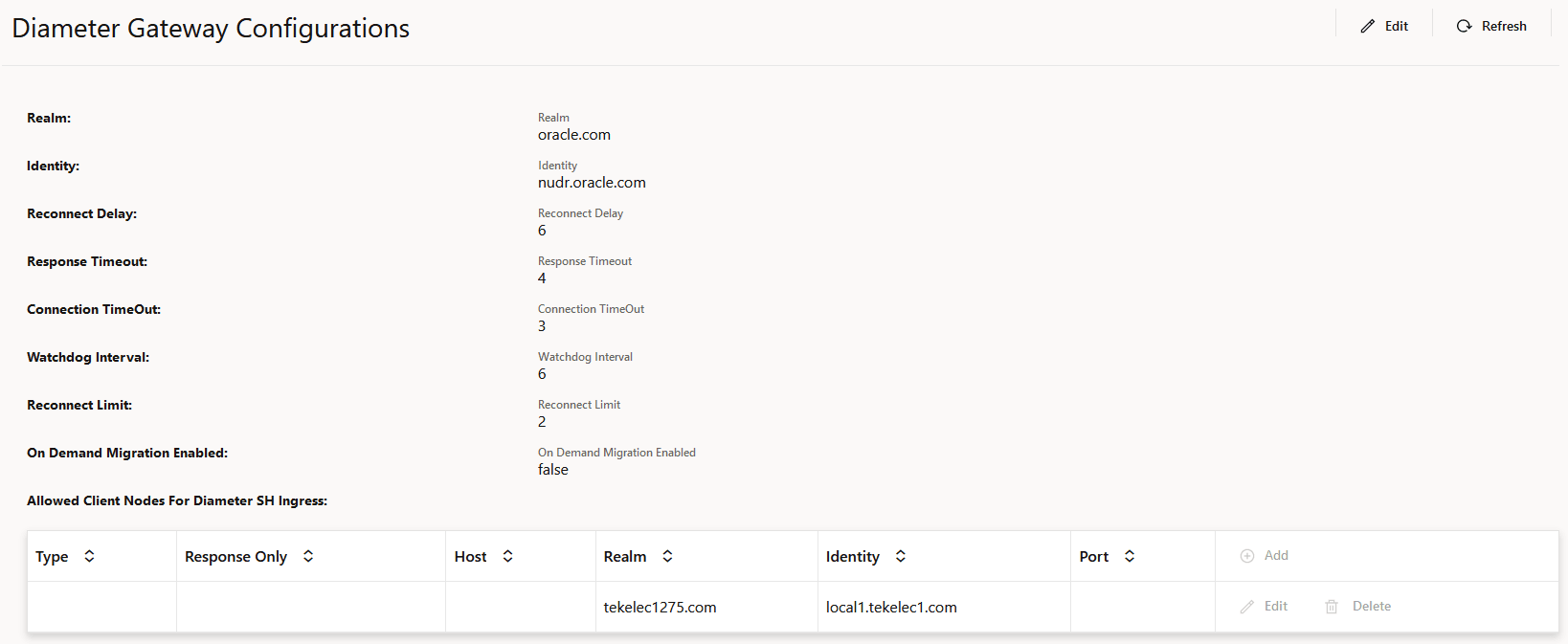Click the Response Timeout value 4
This screenshot has width=1568, height=644.
(542, 278)
